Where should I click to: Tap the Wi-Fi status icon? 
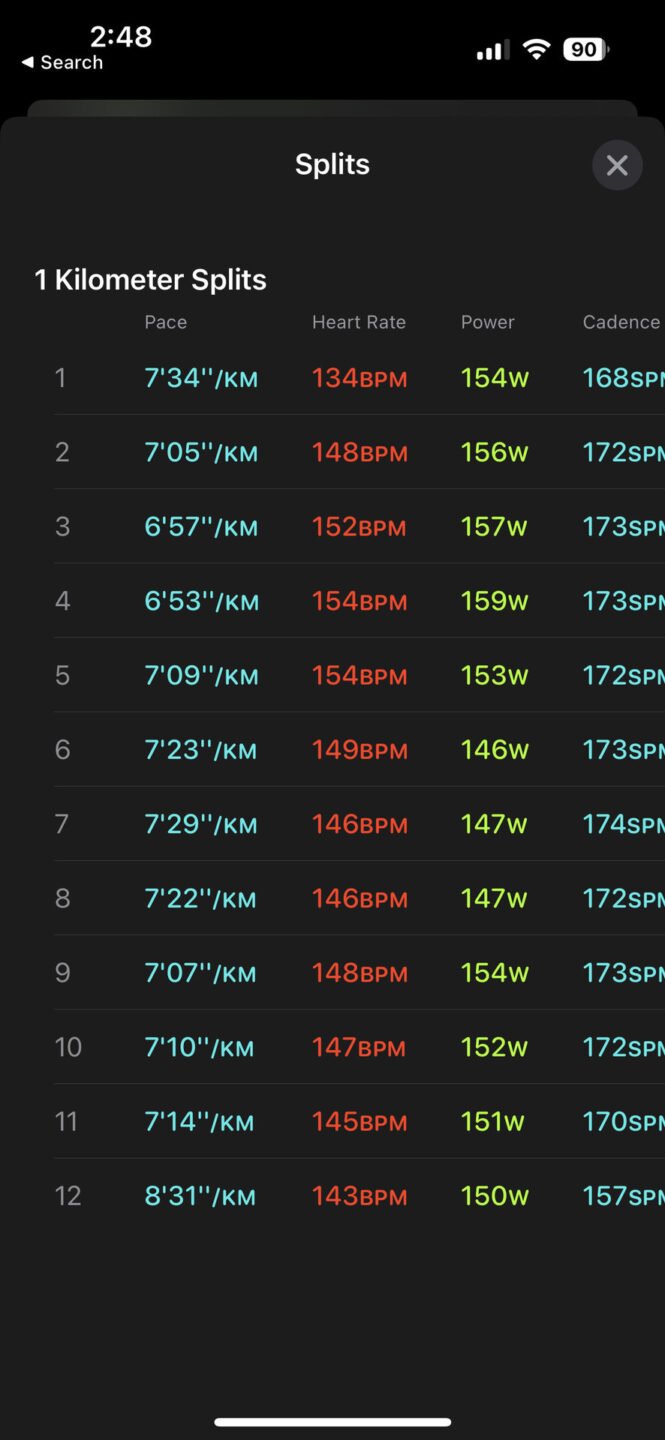click(537, 50)
